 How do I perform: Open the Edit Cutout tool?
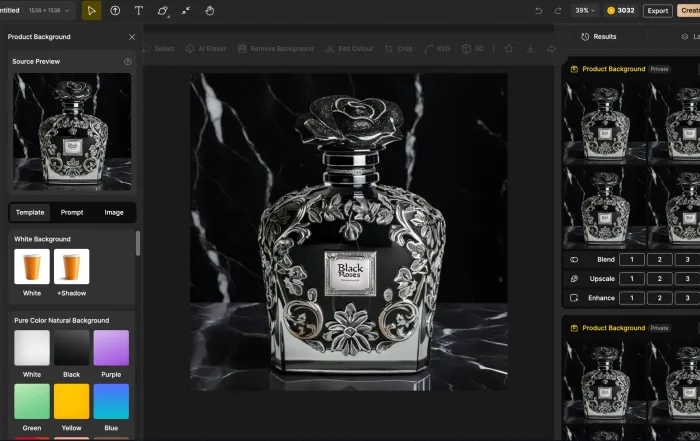pyautogui.click(x=349, y=49)
